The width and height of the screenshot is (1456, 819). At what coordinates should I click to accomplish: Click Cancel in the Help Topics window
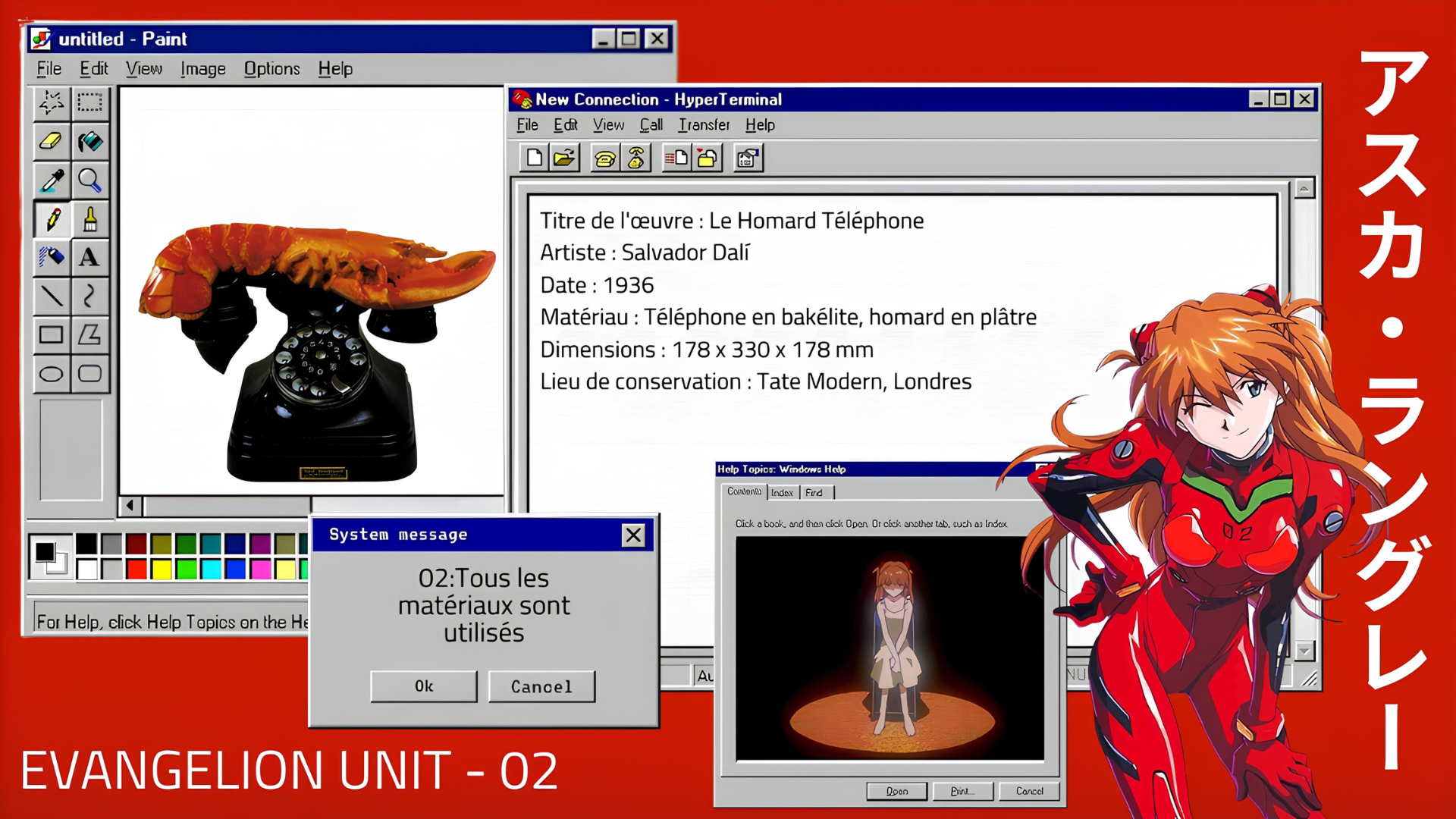coord(1029,791)
